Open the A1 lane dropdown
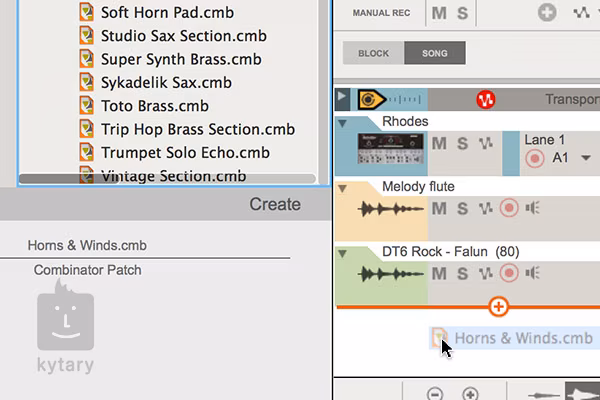Screen dimensions: 600x400 pos(585,158)
